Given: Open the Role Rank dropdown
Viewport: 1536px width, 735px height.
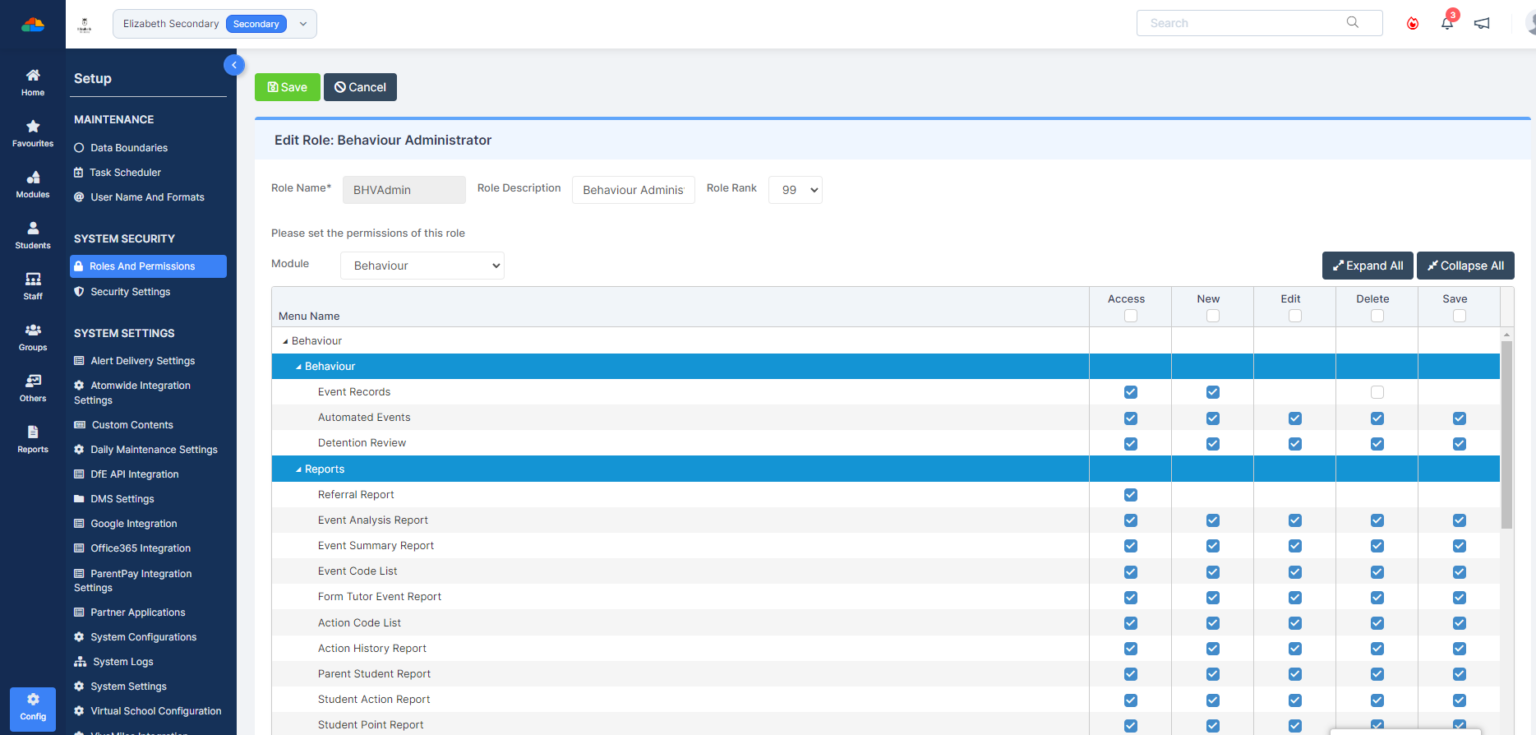Looking at the screenshot, I should (x=795, y=189).
